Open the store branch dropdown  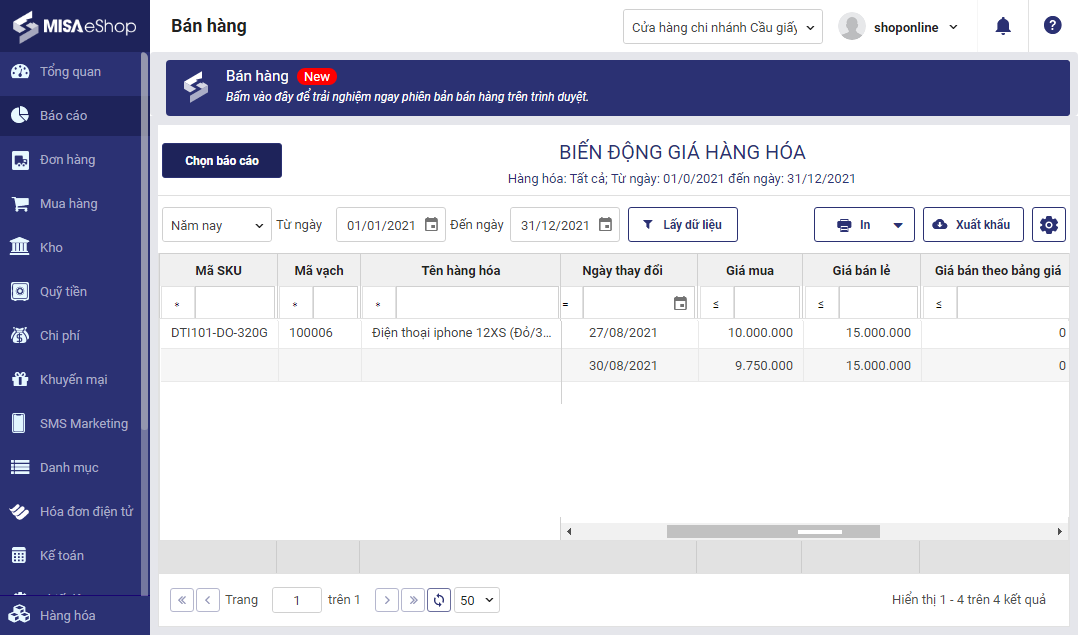click(723, 27)
